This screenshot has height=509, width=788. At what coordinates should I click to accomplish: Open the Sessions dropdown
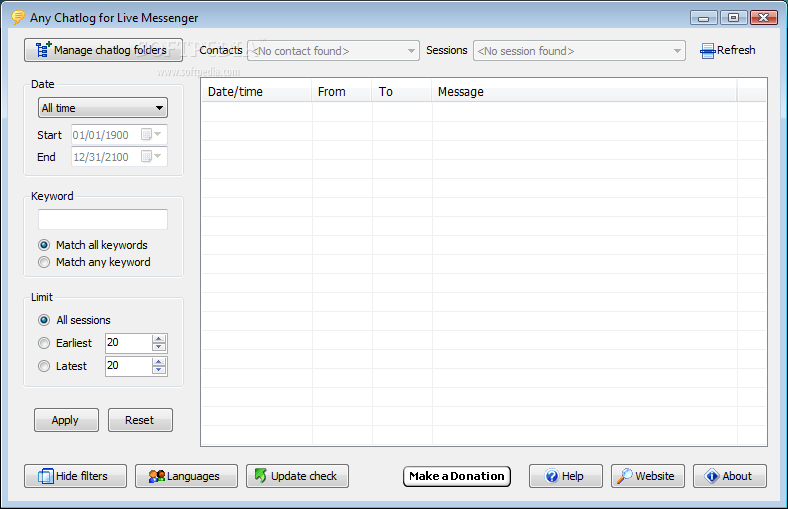(x=579, y=51)
